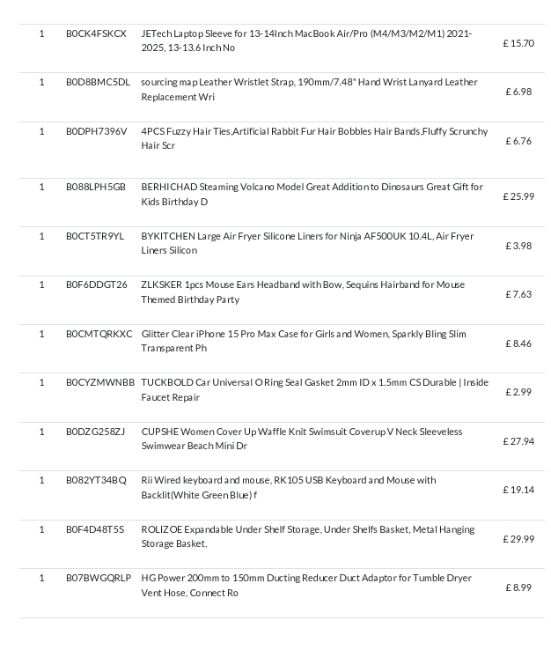Image resolution: width=551 pixels, height=650 pixels.
Task: Select the £ 15.70 price
Action: pos(518,43)
